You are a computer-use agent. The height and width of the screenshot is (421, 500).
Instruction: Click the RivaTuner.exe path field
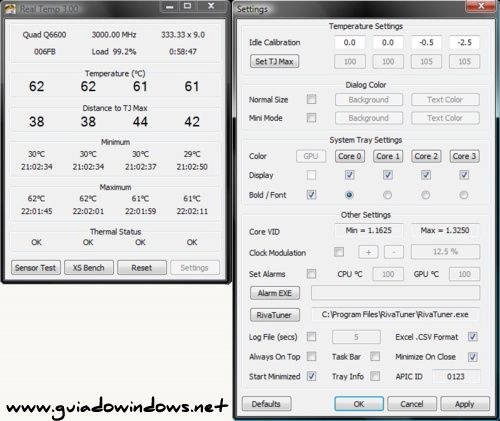[x=395, y=315]
